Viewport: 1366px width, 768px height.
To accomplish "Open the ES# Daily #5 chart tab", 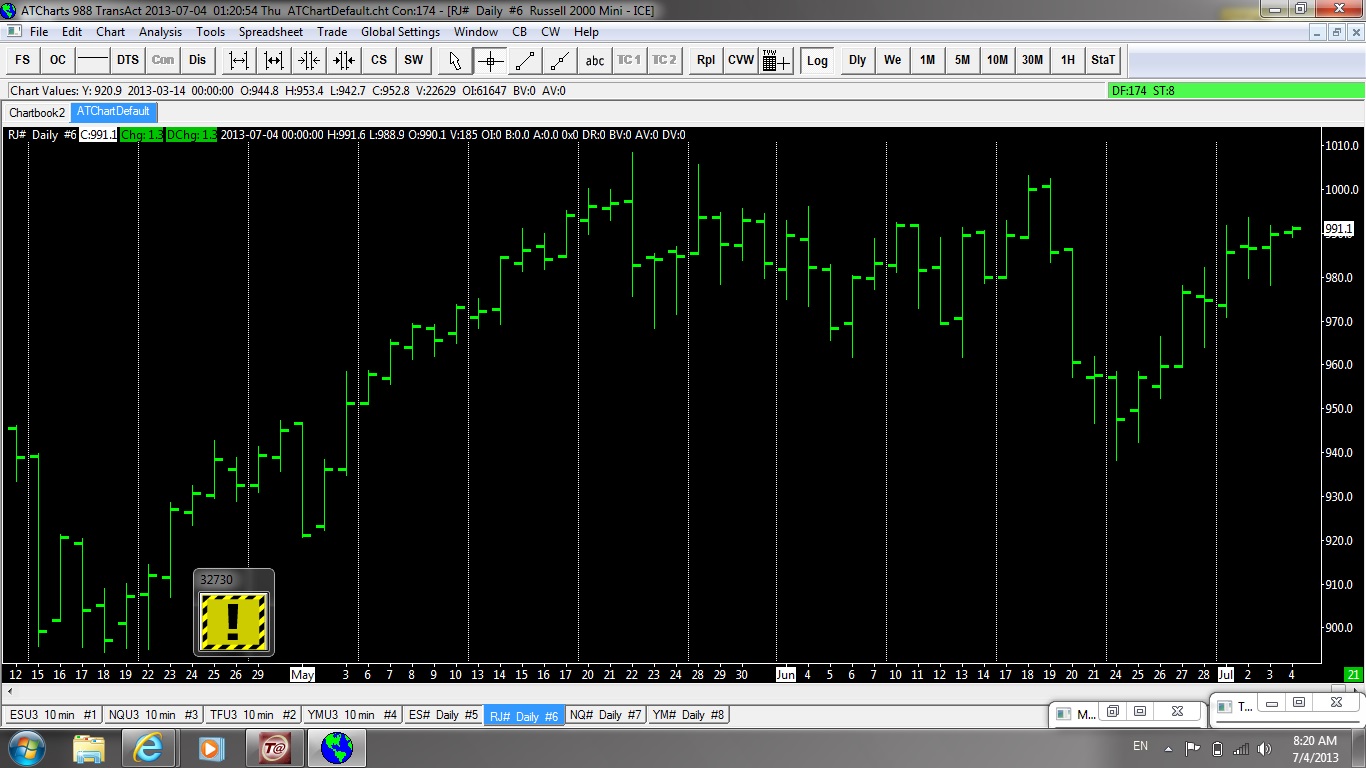I will coord(444,715).
